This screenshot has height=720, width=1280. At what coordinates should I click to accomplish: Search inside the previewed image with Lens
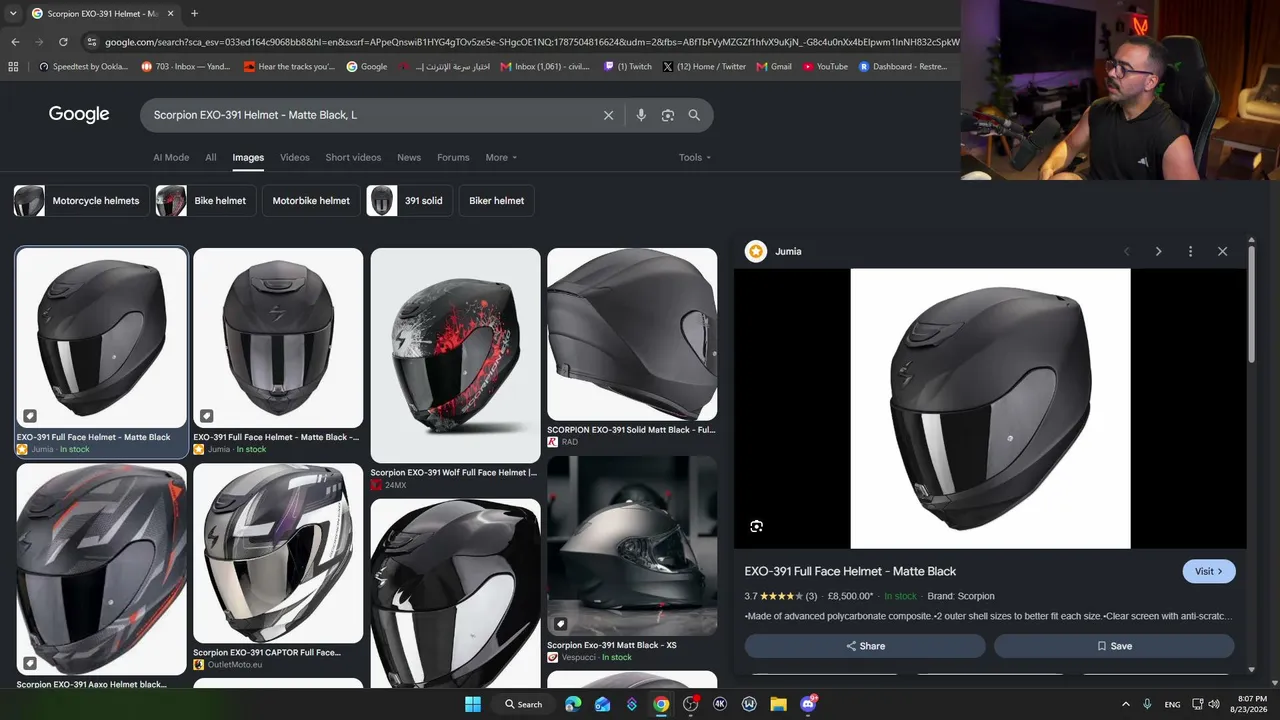click(x=757, y=526)
